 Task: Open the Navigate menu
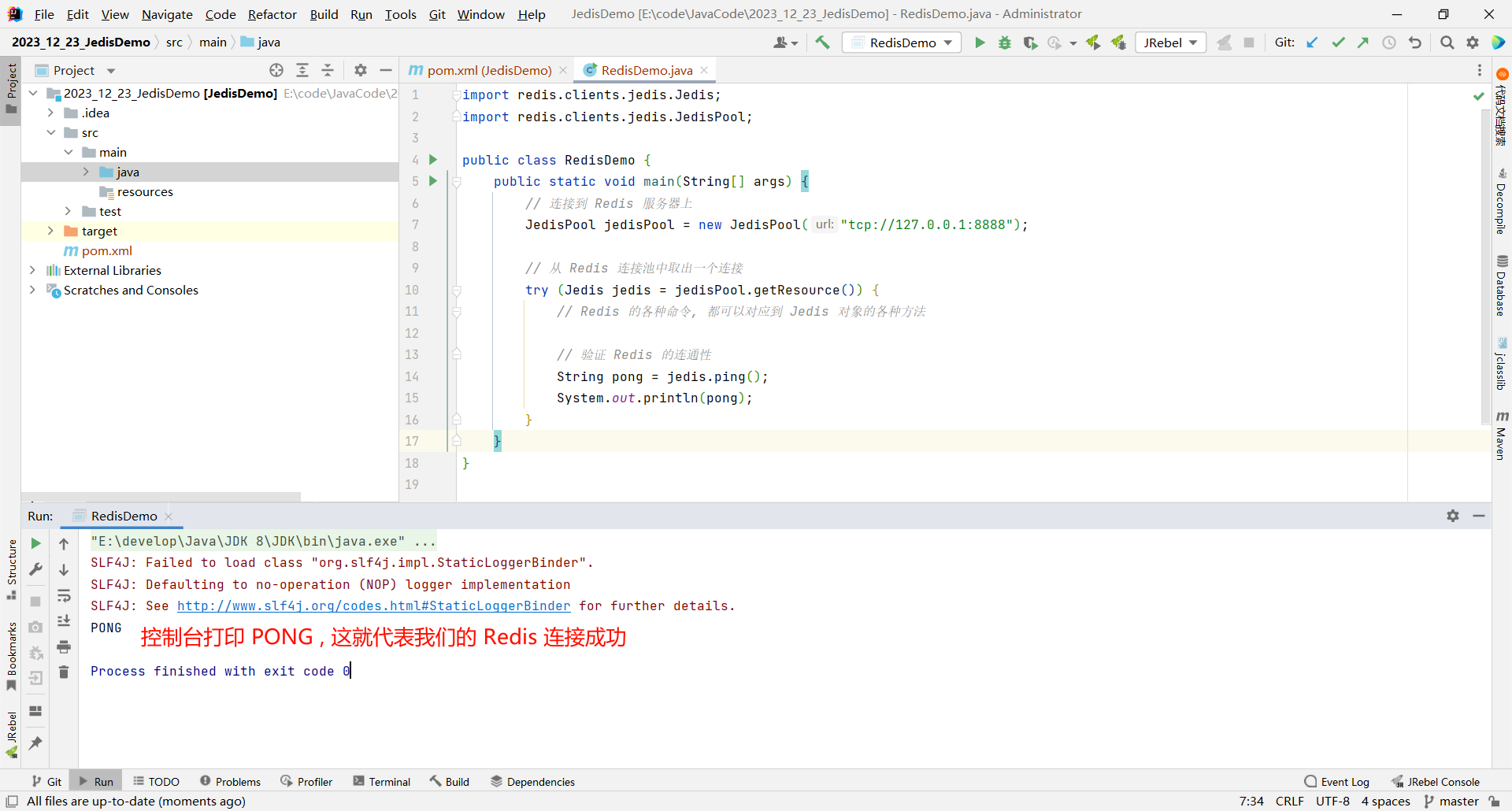(x=167, y=14)
